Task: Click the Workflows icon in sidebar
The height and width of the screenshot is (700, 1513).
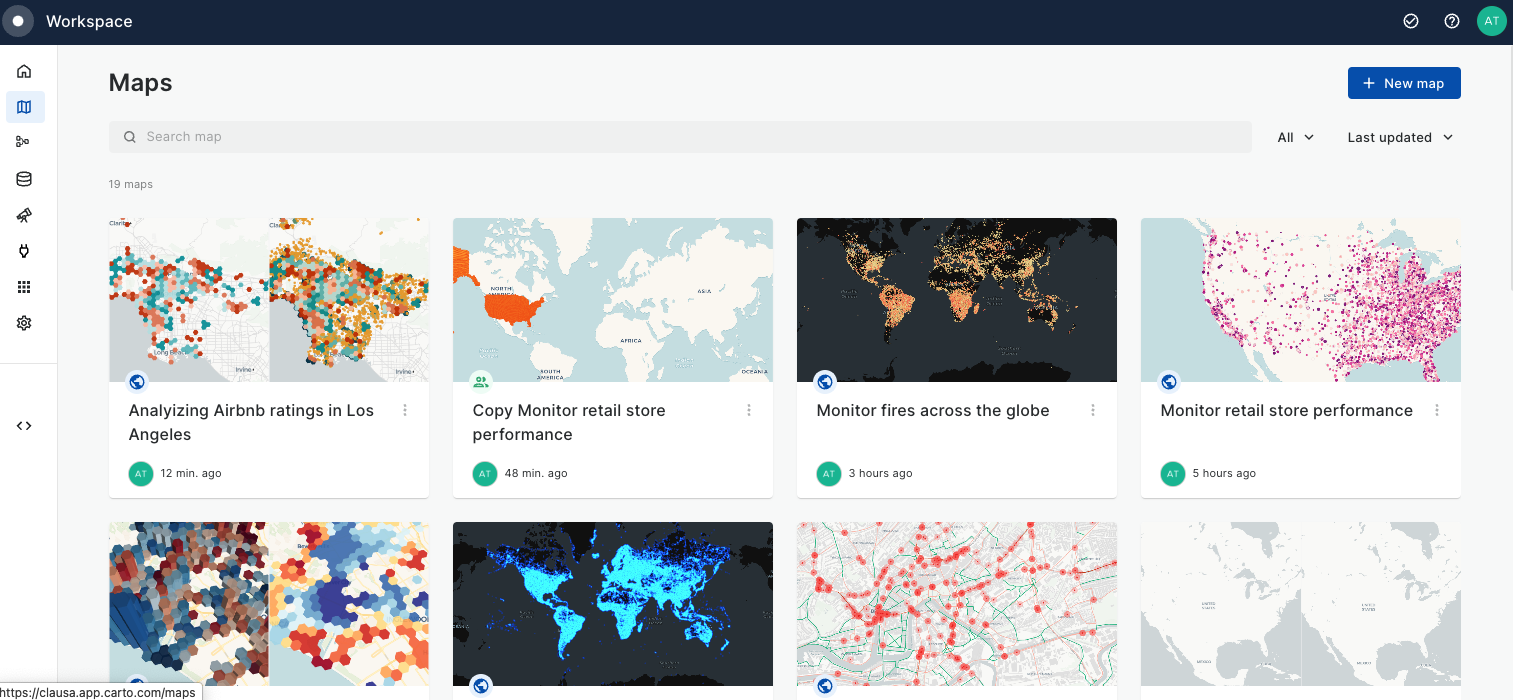Action: (x=24, y=142)
